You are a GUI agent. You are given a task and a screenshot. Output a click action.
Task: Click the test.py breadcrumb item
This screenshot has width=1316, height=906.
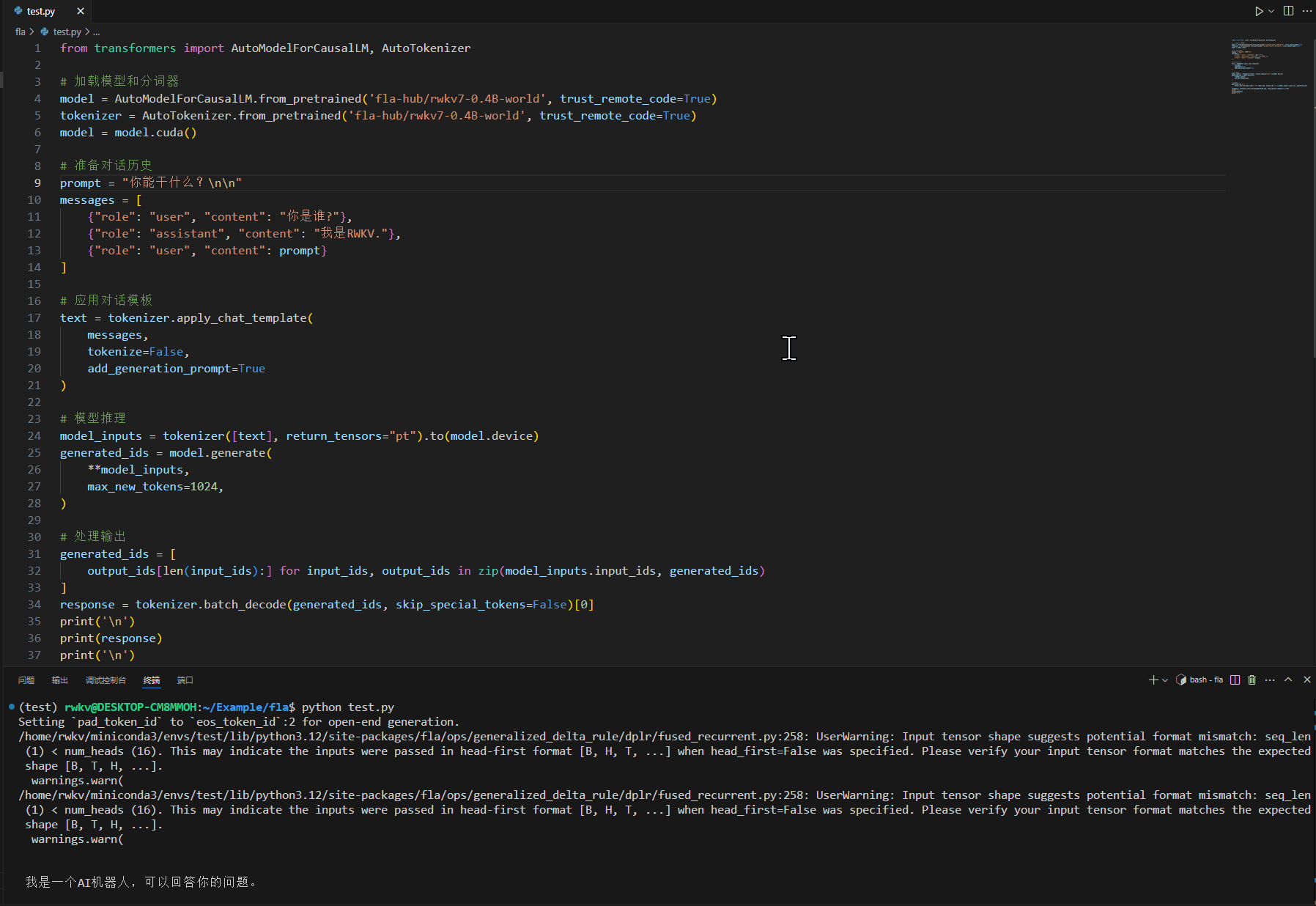(67, 32)
